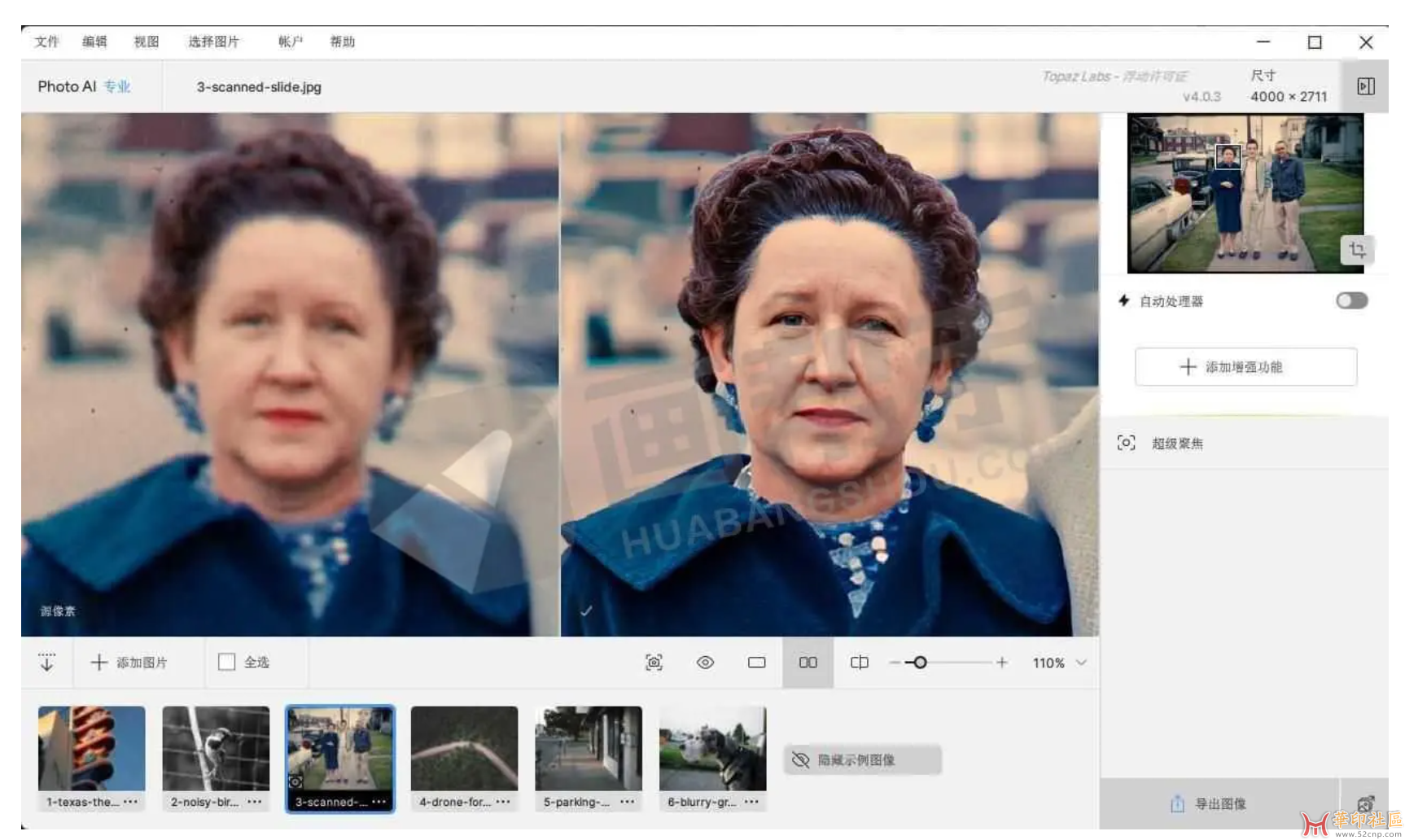Enable the Autopilot (自动处理器) toggle
Viewport: 1405px width, 840px height.
(1351, 301)
